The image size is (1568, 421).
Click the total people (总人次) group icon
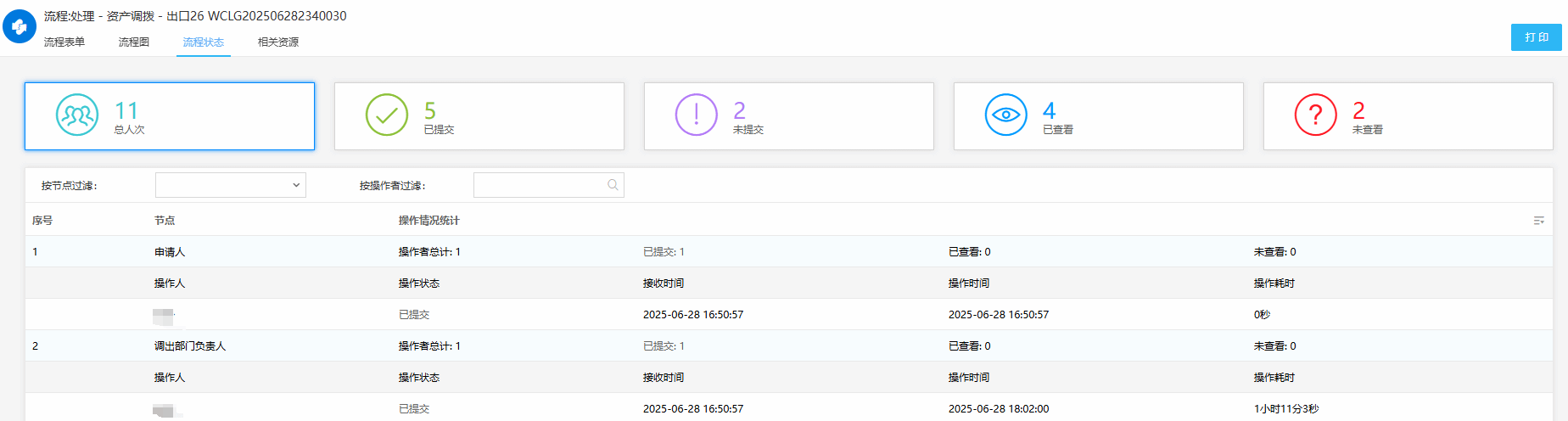click(77, 115)
